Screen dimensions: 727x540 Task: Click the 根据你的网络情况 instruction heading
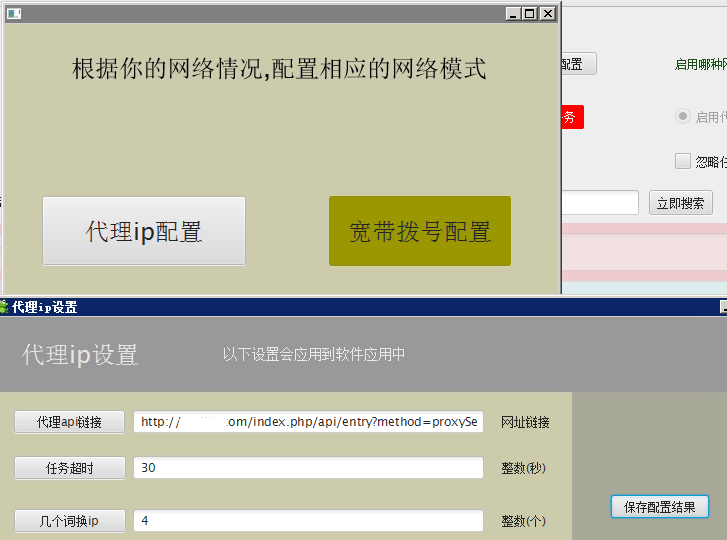pyautogui.click(x=279, y=69)
